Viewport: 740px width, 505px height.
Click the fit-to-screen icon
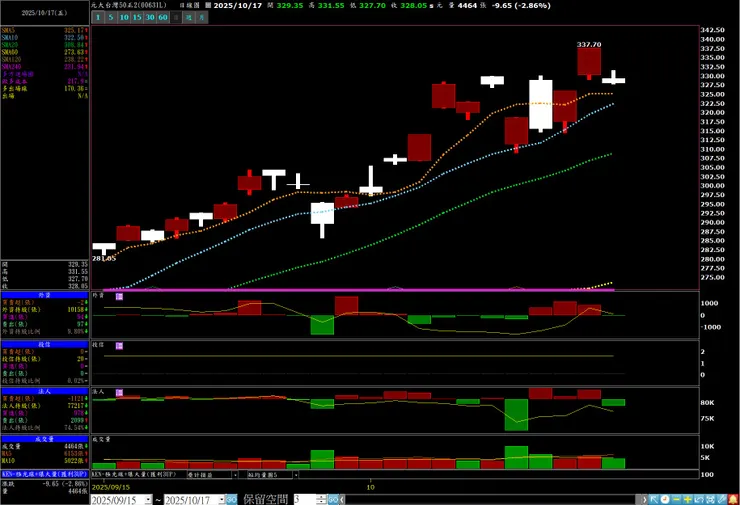pyautogui.click(x=710, y=499)
